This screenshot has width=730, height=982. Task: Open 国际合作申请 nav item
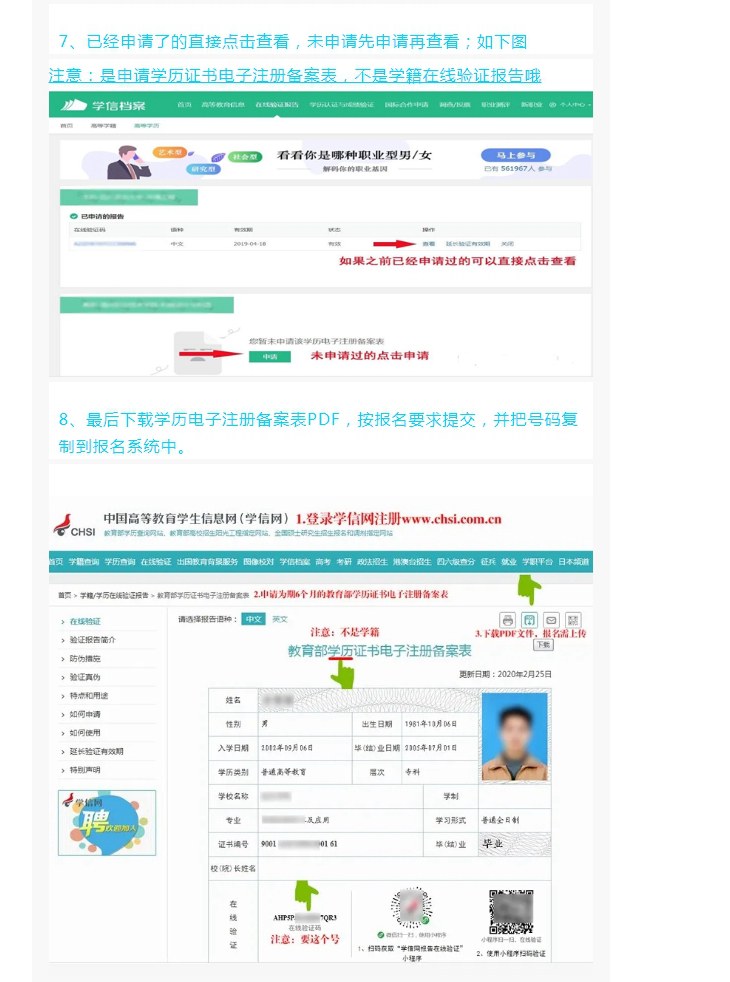[x=406, y=105]
